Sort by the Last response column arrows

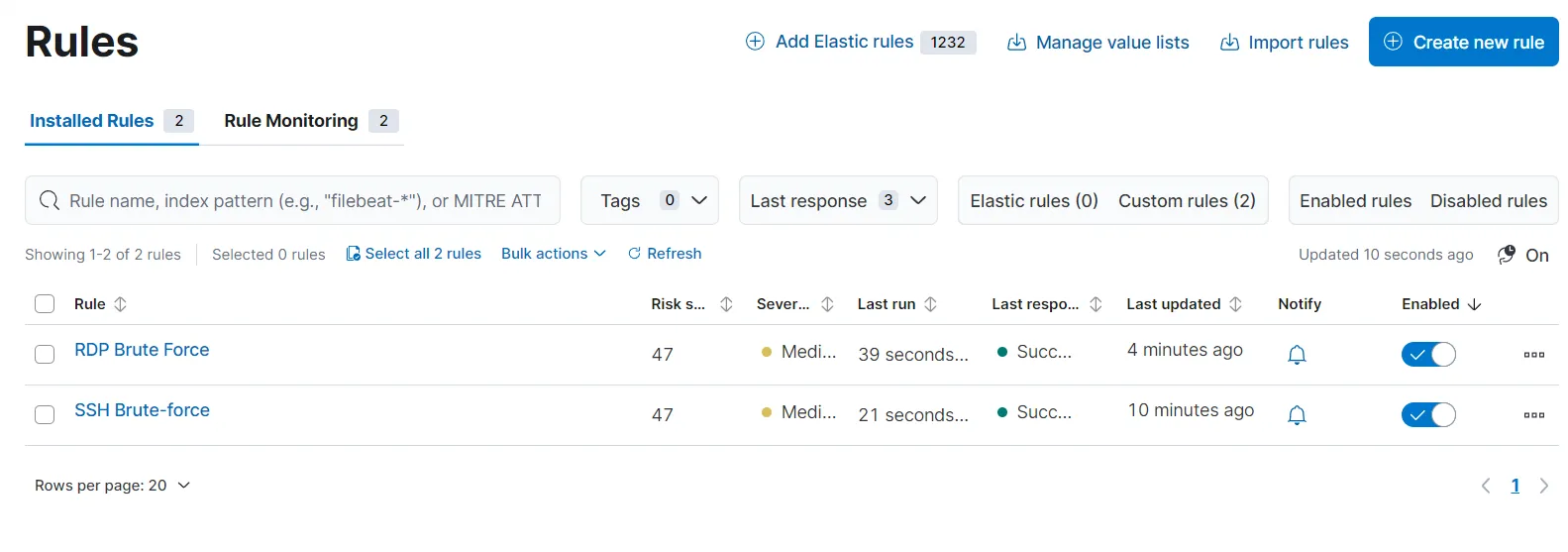(x=1096, y=304)
